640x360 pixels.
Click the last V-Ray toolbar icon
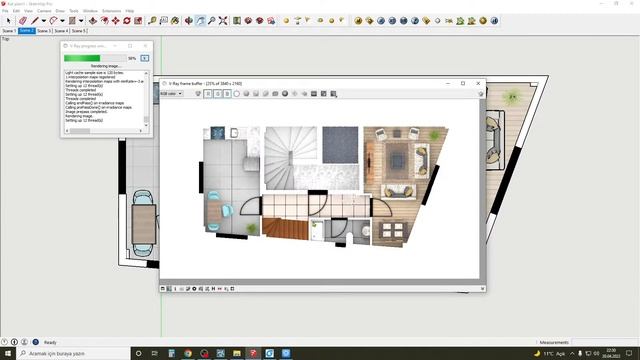tap(494, 20)
